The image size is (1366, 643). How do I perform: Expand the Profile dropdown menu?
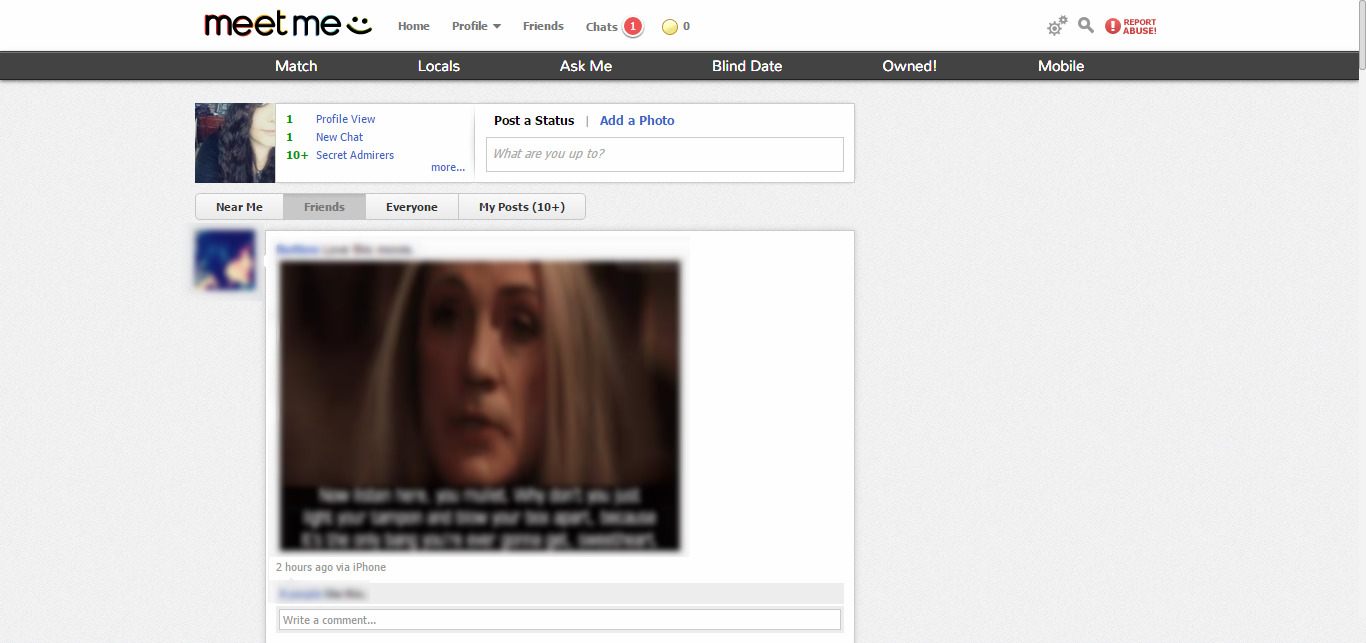click(x=476, y=26)
